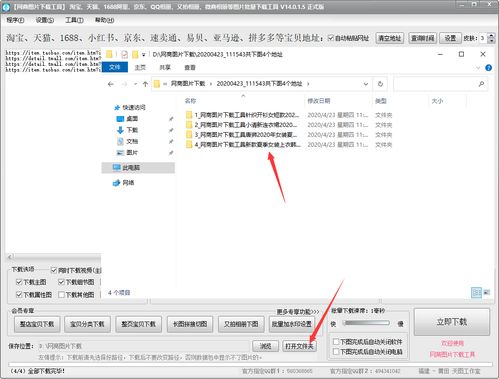Click the Explorer back arrow
Image resolution: width=499 pixels, height=379 pixels.
coord(111,84)
